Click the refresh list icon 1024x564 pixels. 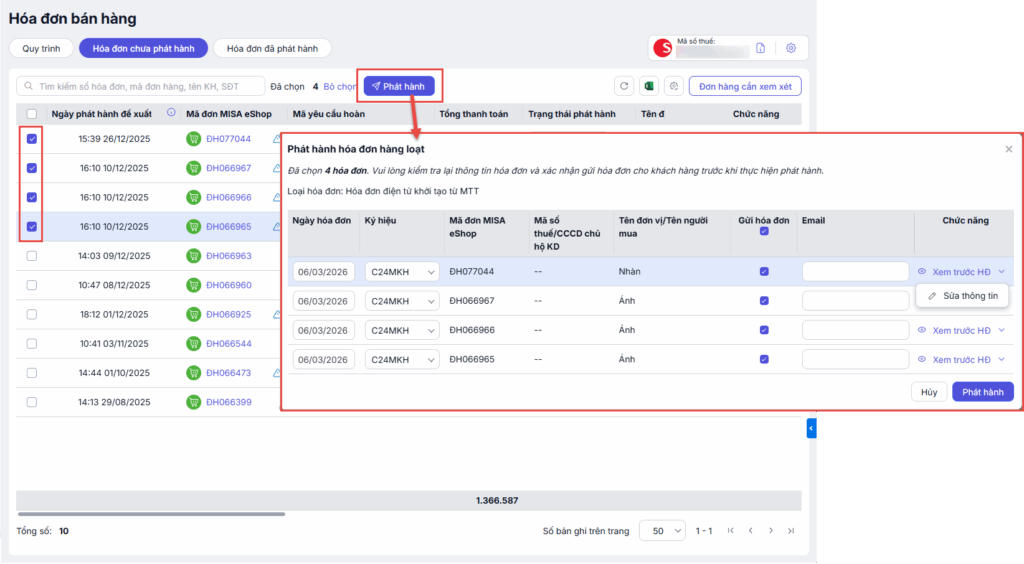coord(625,87)
